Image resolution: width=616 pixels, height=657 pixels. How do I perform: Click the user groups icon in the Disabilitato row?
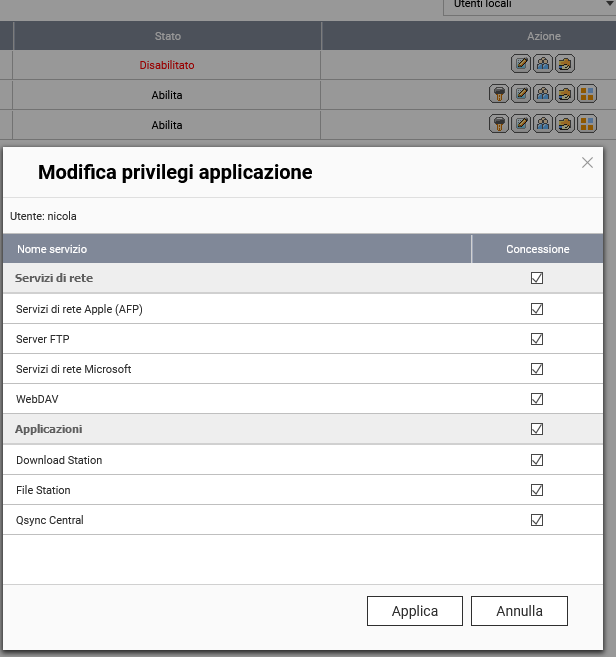[543, 64]
